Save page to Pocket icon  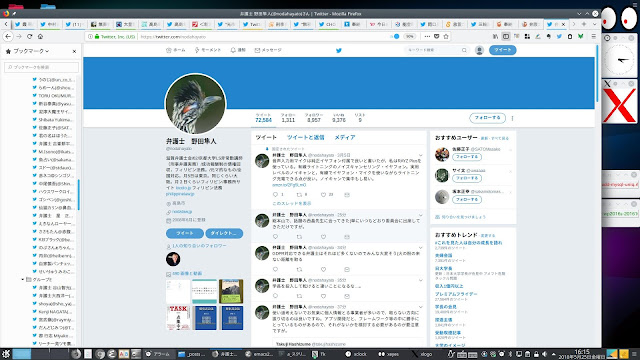(x=437, y=36)
